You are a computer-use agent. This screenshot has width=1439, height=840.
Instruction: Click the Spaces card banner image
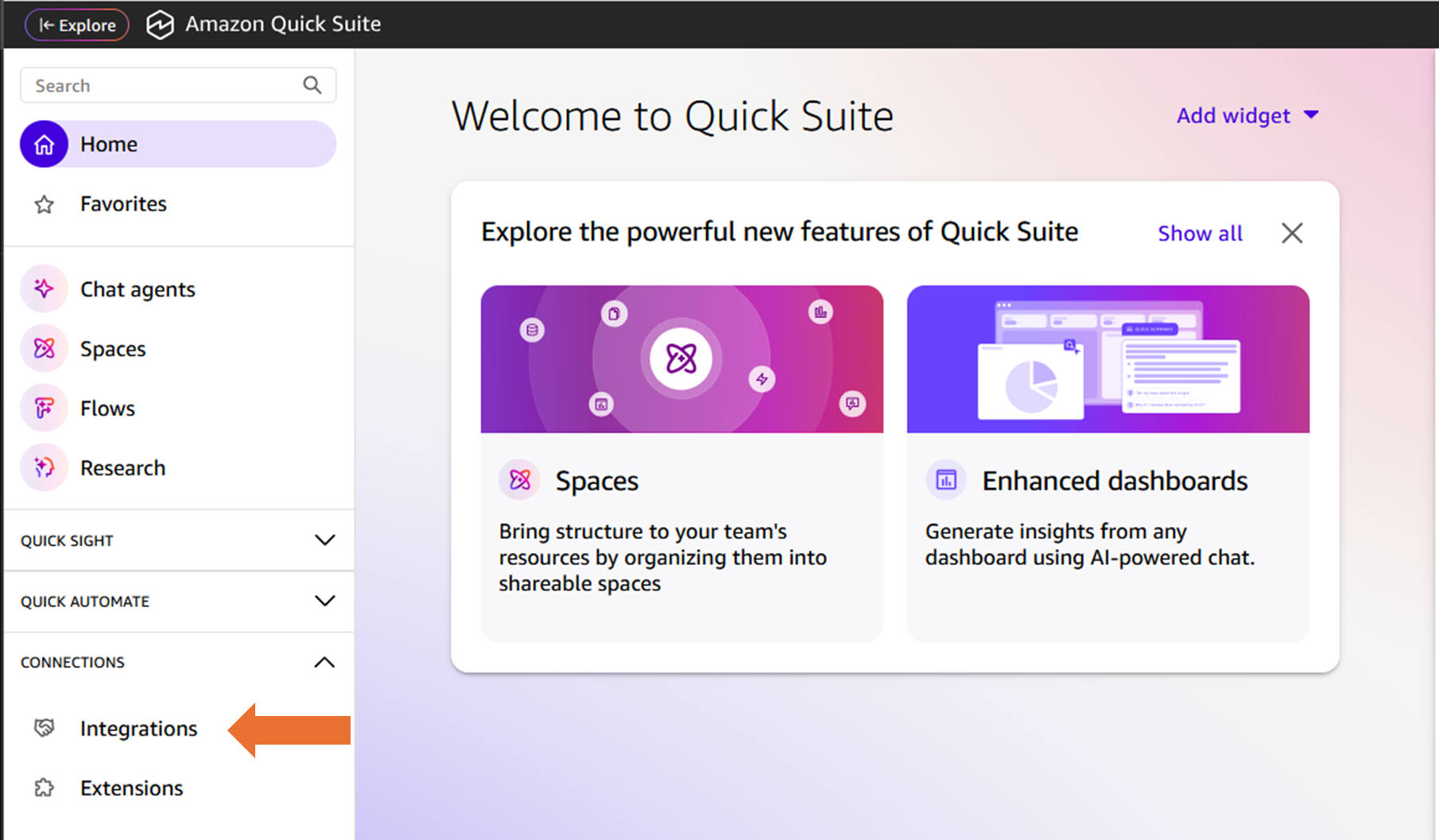pyautogui.click(x=682, y=359)
